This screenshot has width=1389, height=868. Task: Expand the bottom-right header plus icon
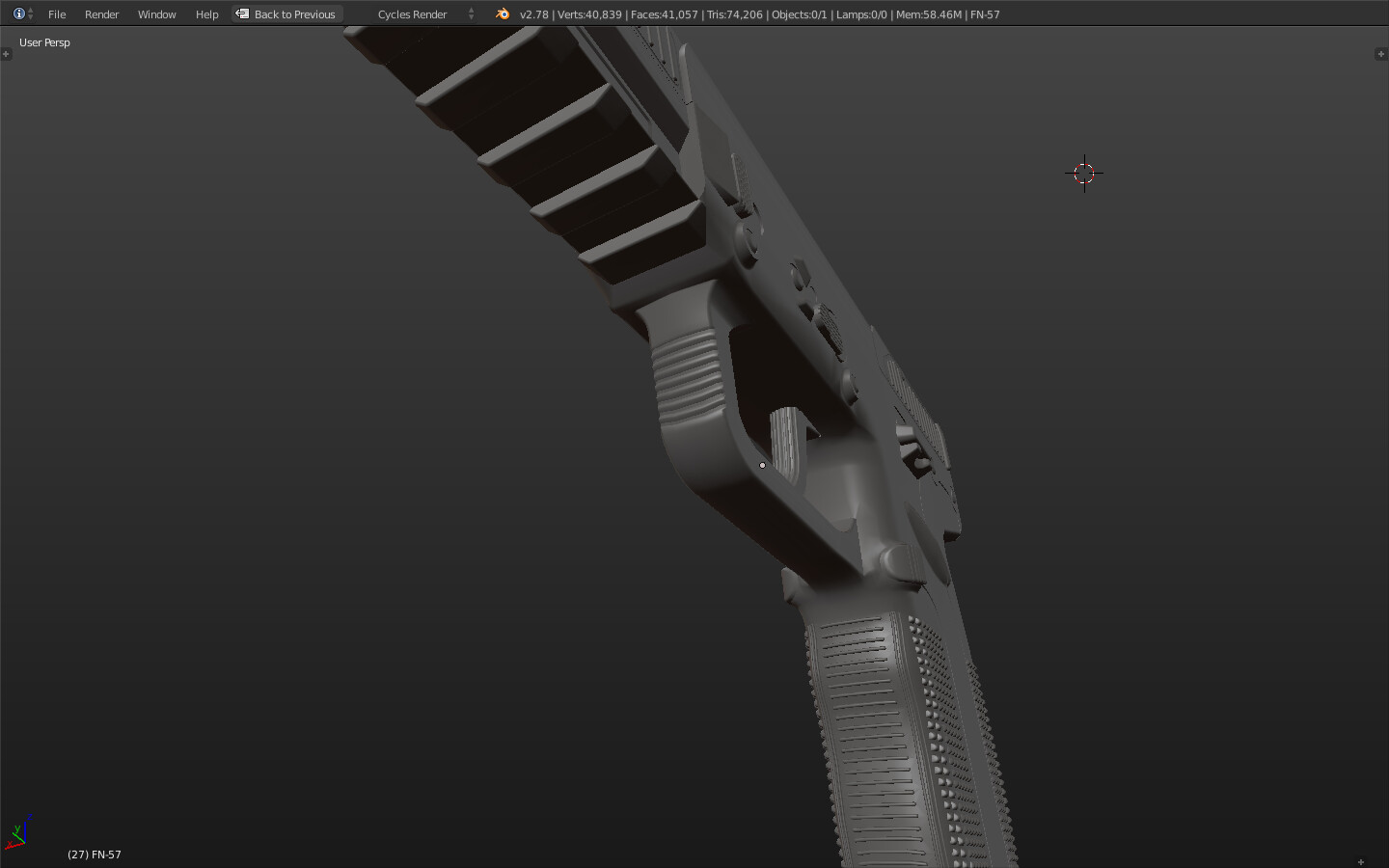pyautogui.click(x=1361, y=862)
